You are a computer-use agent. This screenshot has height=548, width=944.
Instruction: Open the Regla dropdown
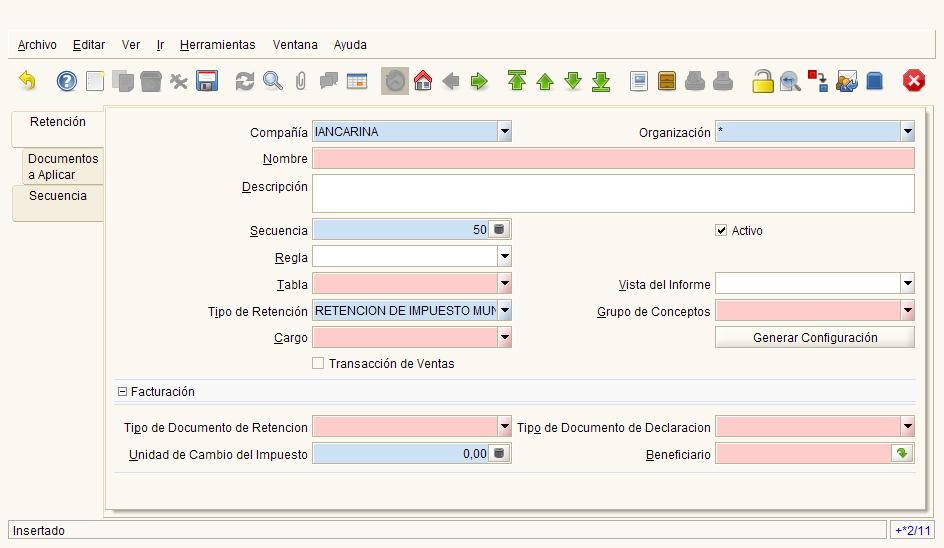tap(505, 257)
